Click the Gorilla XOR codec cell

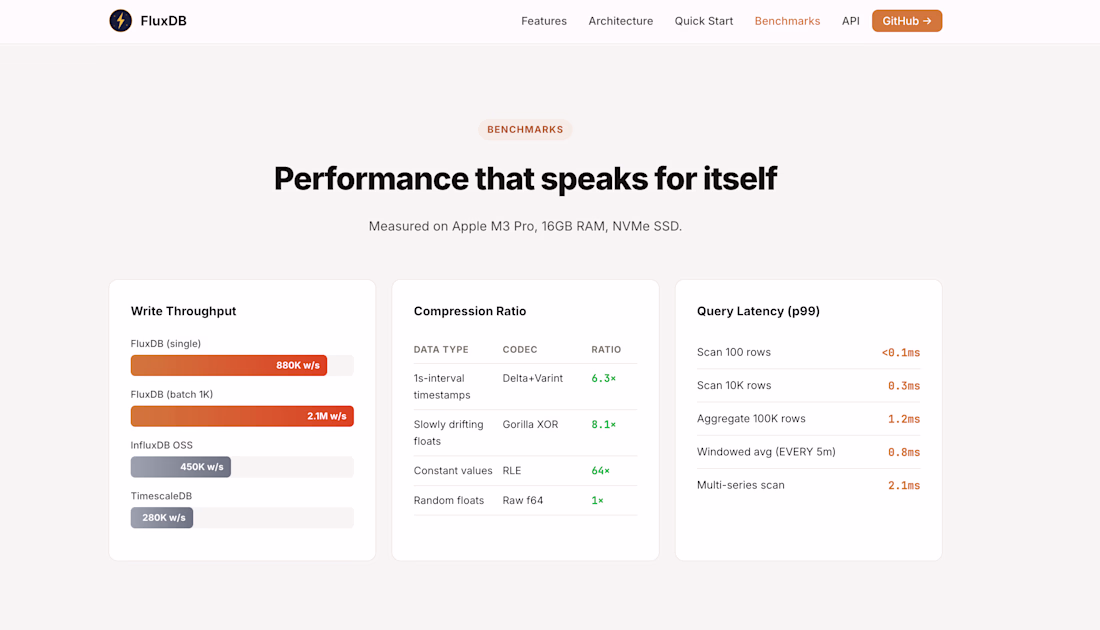pos(530,424)
